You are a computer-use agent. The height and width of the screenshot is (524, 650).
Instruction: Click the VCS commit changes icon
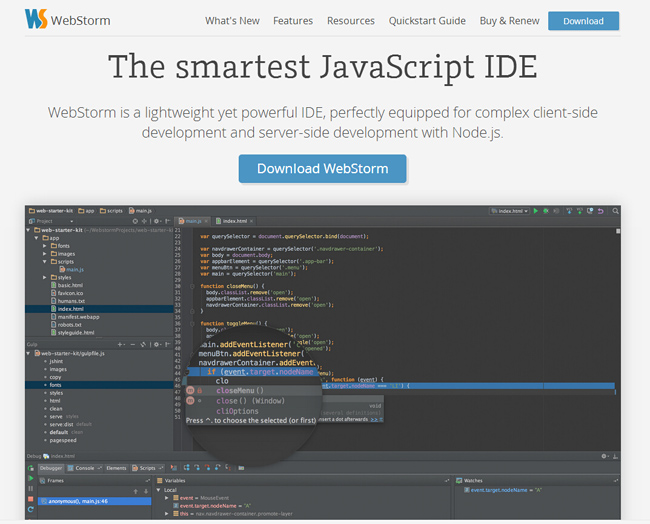pyautogui.click(x=580, y=211)
